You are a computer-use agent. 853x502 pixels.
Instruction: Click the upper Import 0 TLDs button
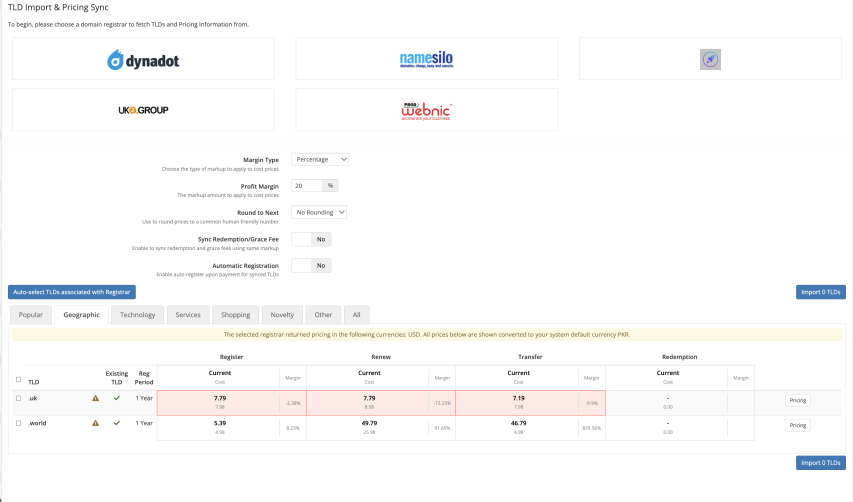tap(820, 292)
